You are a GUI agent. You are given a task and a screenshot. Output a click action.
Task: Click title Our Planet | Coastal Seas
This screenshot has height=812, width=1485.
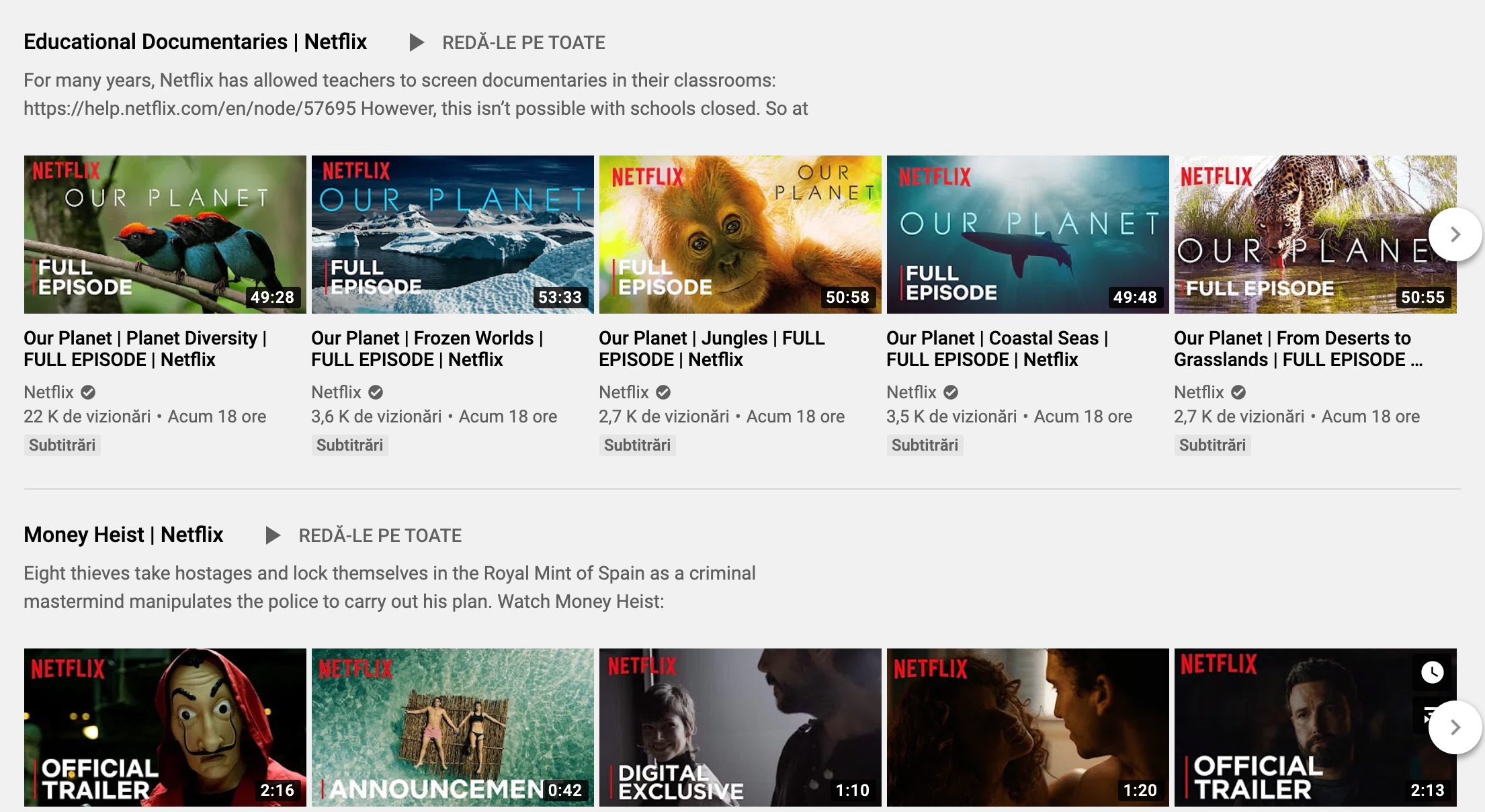pyautogui.click(x=997, y=349)
